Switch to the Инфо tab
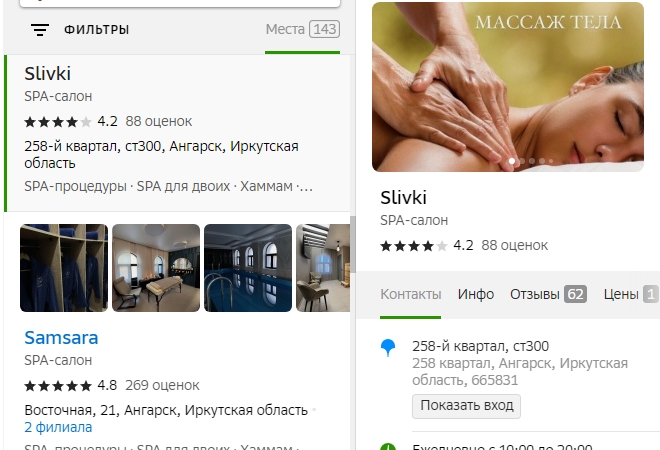The height and width of the screenshot is (450, 660). (x=476, y=294)
